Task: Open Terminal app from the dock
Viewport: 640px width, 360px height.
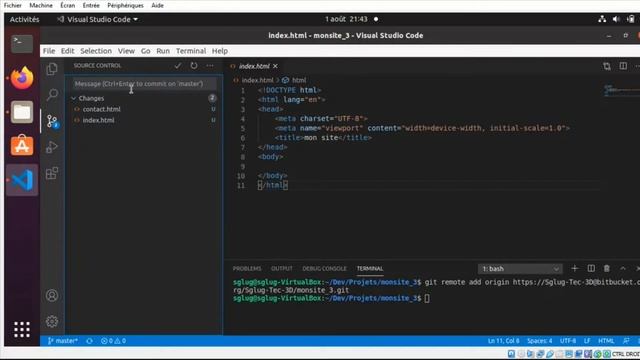Action: pos(22,43)
